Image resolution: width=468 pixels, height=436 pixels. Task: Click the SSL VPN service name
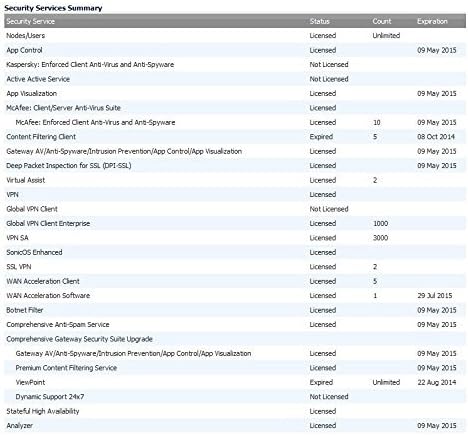click(19, 267)
